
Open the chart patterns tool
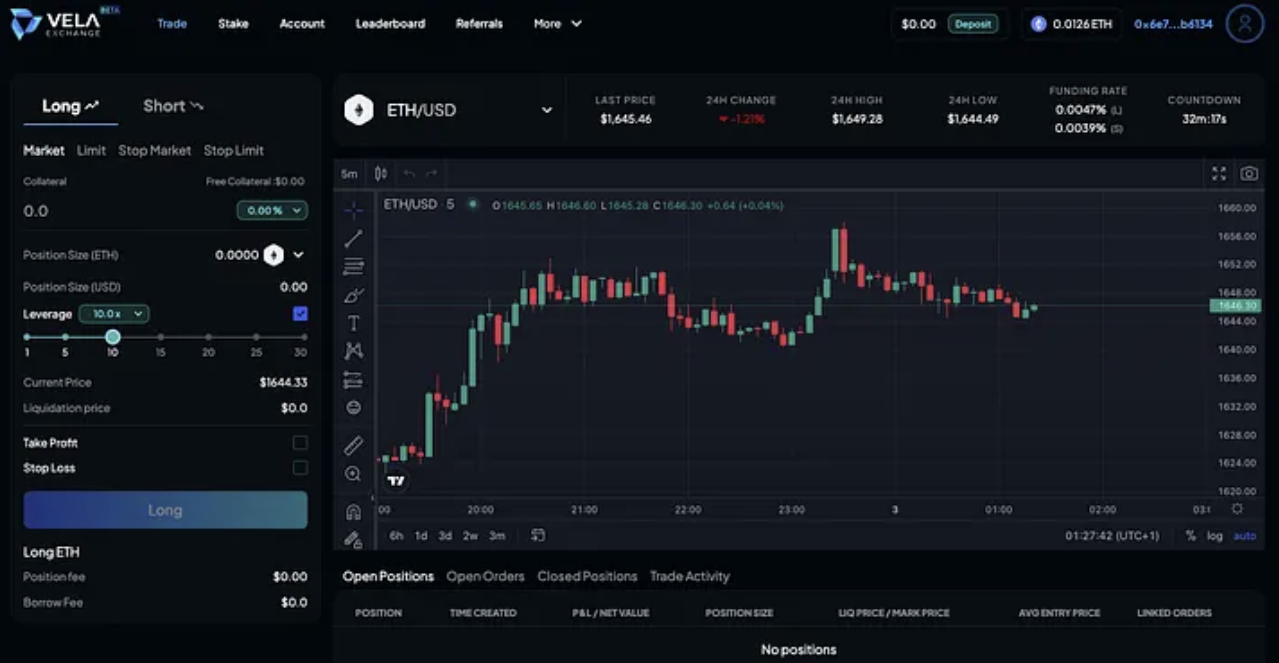tap(353, 351)
